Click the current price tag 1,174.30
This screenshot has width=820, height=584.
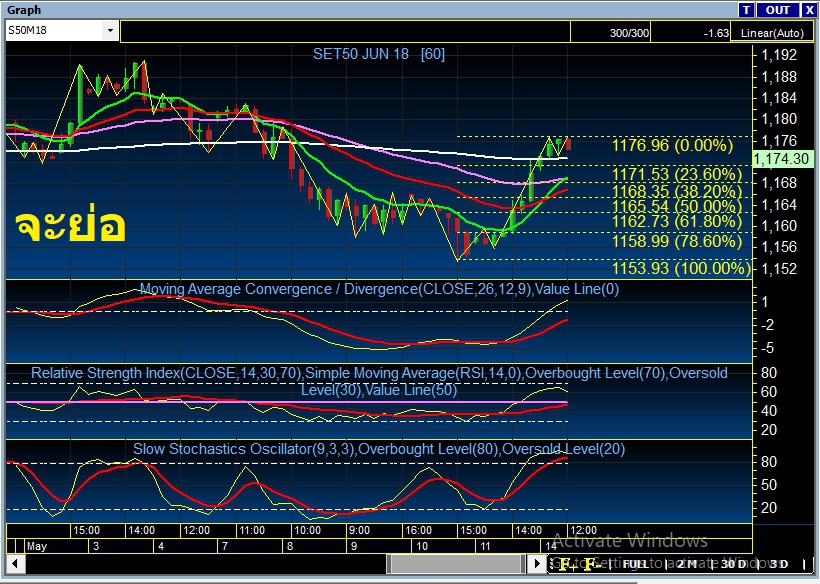pyautogui.click(x=782, y=159)
